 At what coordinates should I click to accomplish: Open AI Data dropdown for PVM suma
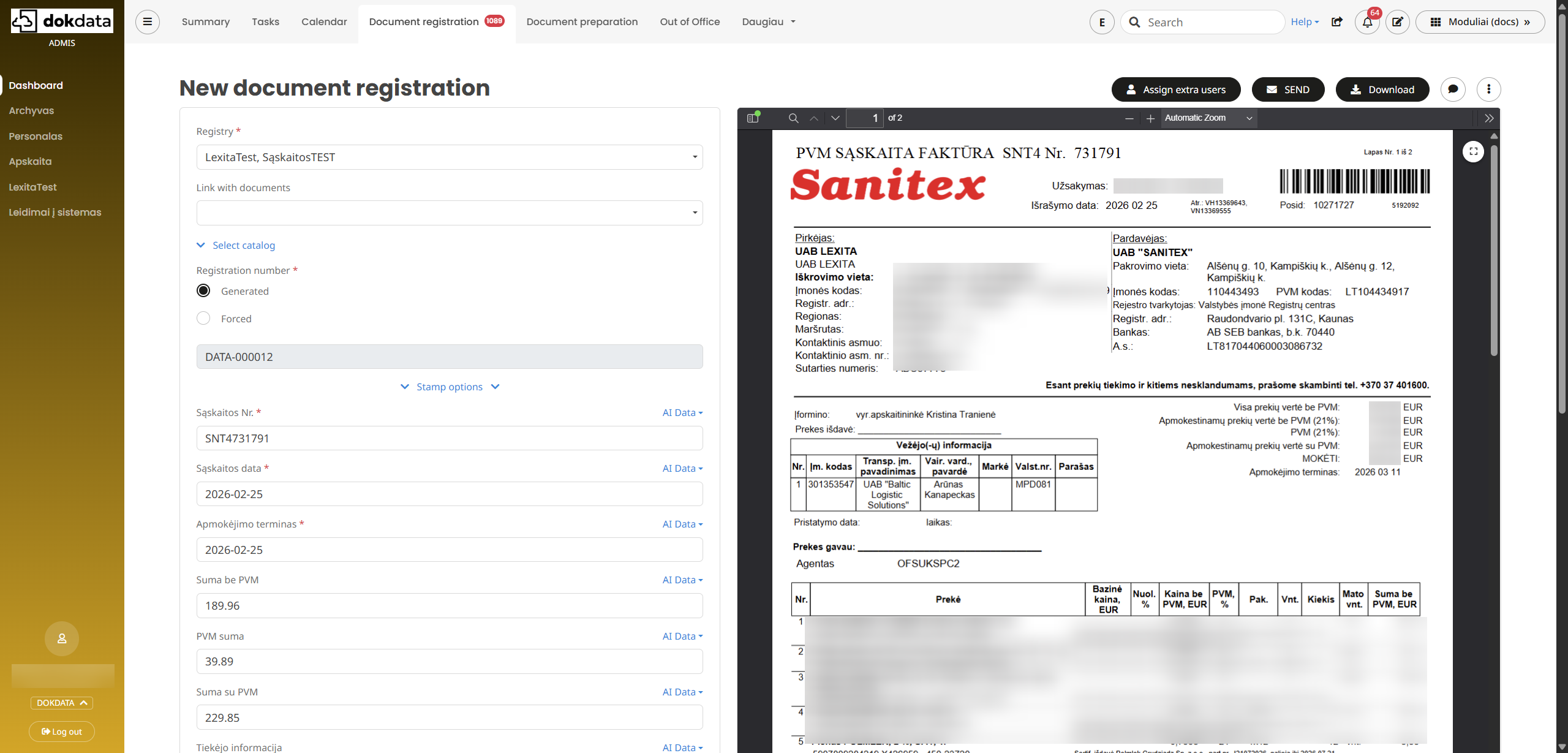click(x=682, y=637)
